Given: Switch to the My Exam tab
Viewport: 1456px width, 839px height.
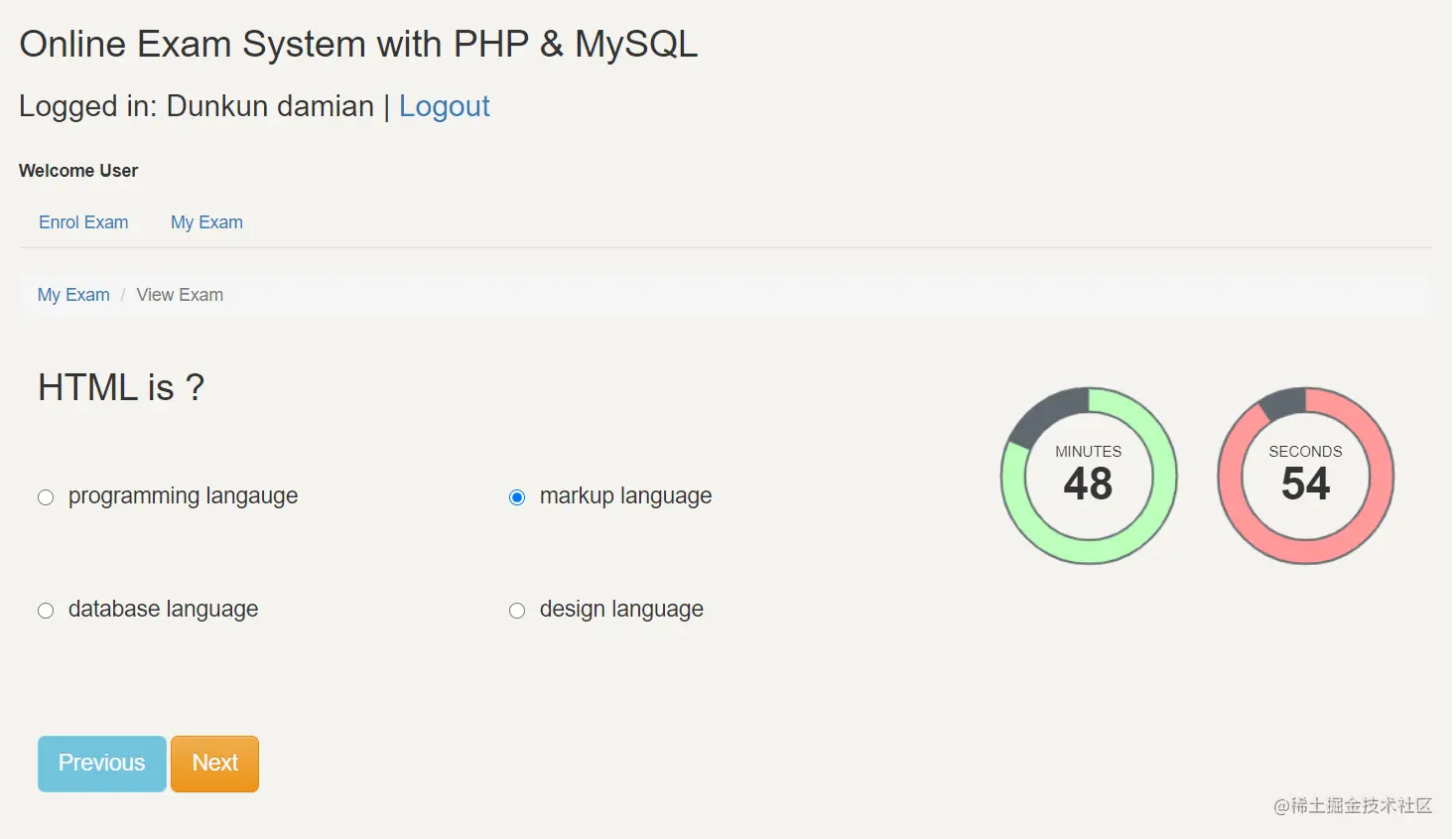Looking at the screenshot, I should tap(206, 222).
